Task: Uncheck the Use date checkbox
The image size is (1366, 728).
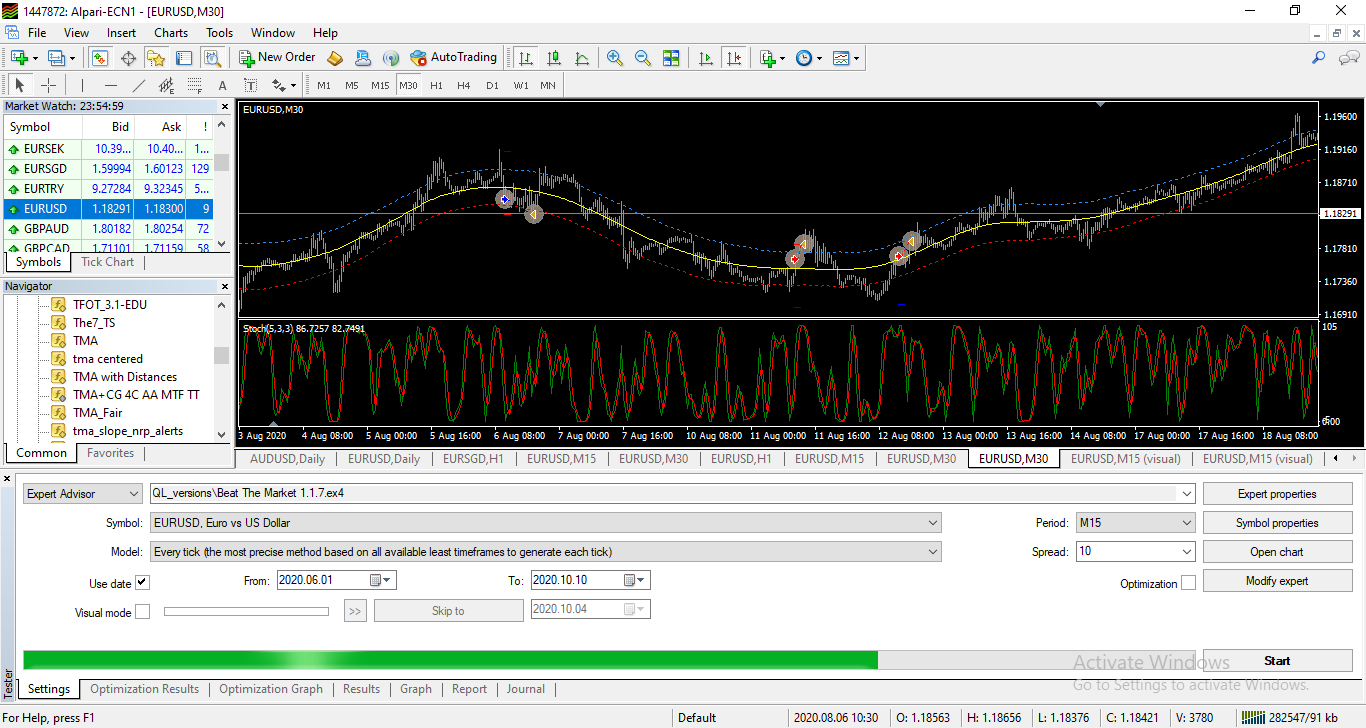Action: 142,583
